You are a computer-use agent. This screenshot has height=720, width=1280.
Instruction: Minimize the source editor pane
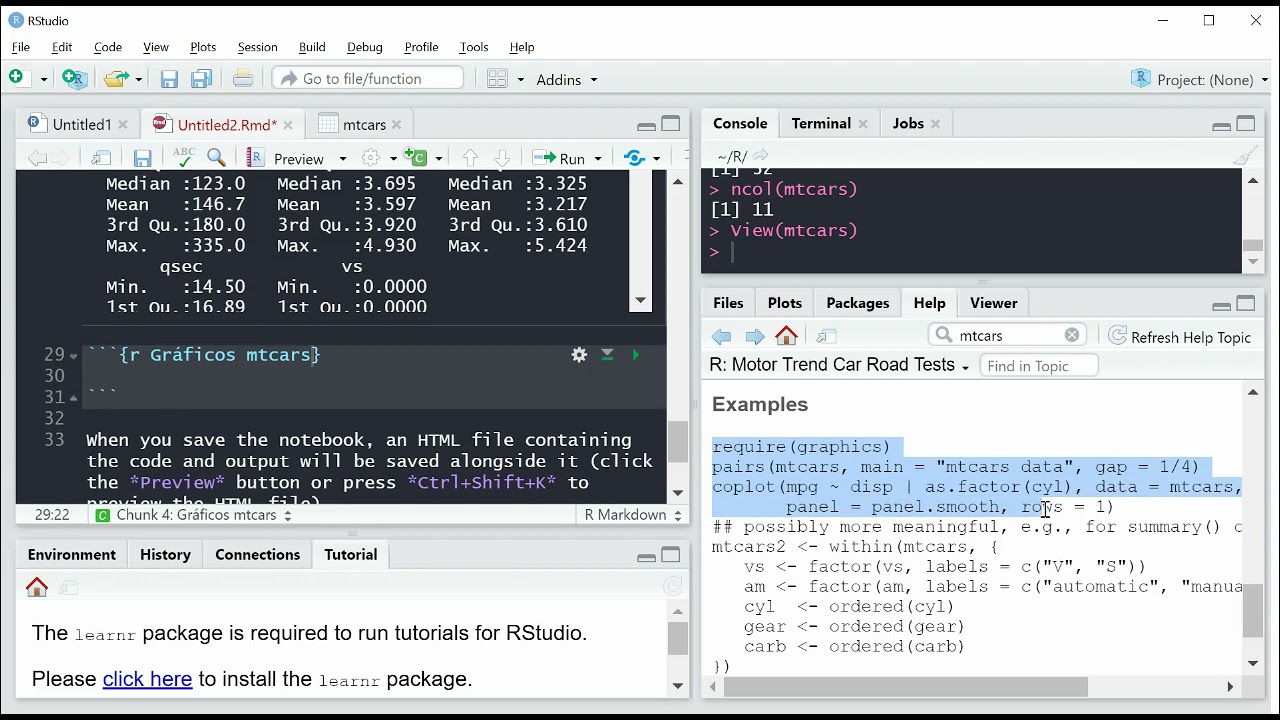[646, 125]
